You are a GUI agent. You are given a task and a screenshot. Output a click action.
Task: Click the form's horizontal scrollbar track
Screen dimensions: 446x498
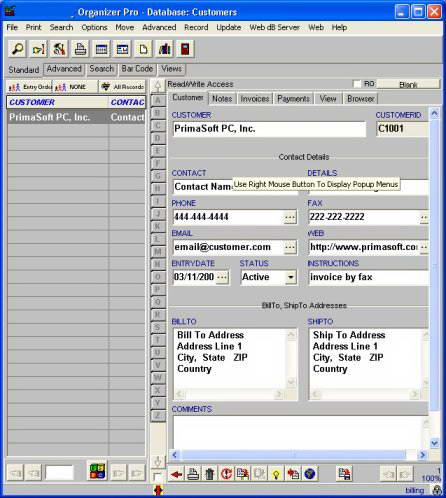[x=293, y=455]
